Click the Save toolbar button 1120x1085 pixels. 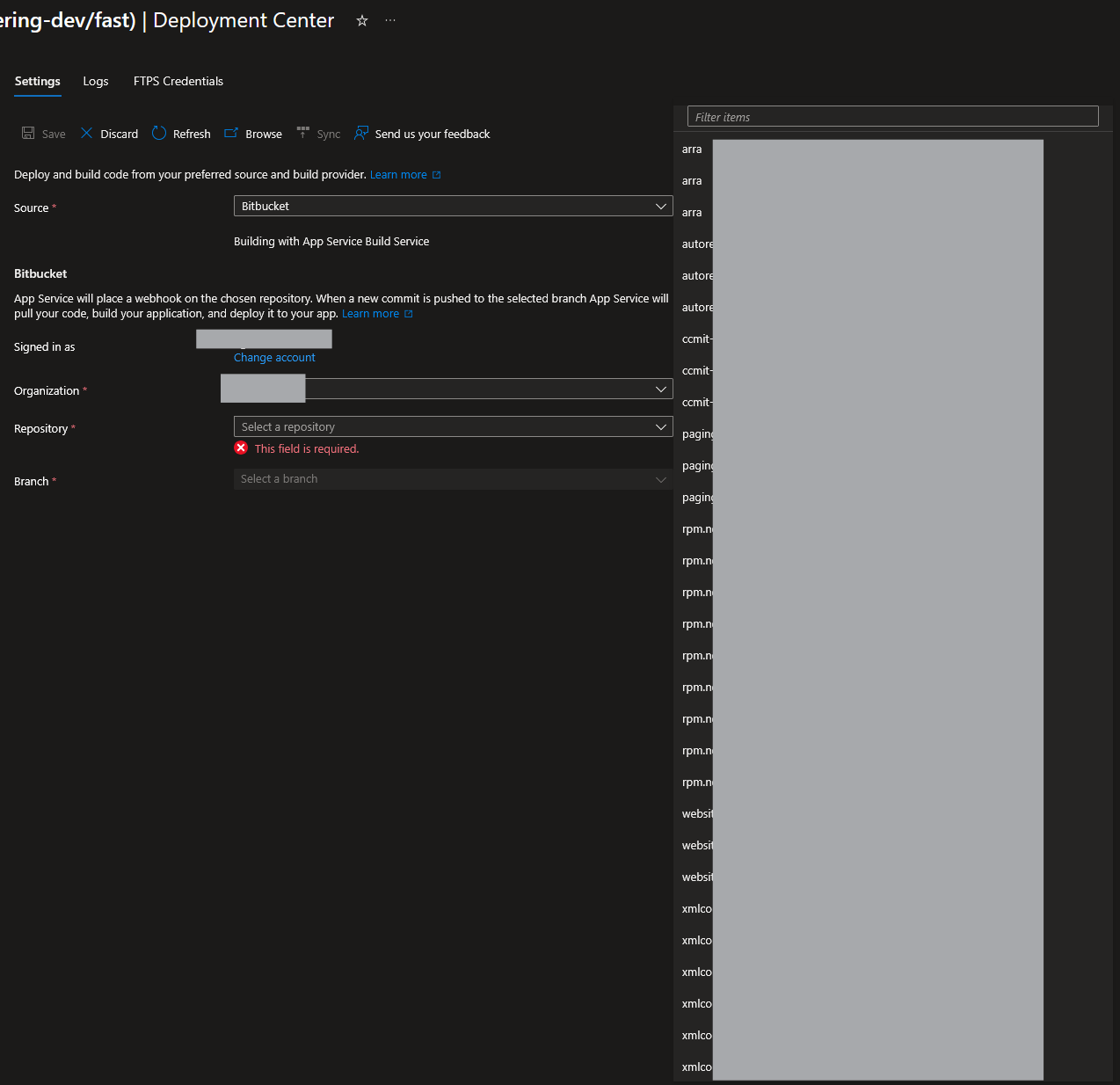click(x=44, y=134)
